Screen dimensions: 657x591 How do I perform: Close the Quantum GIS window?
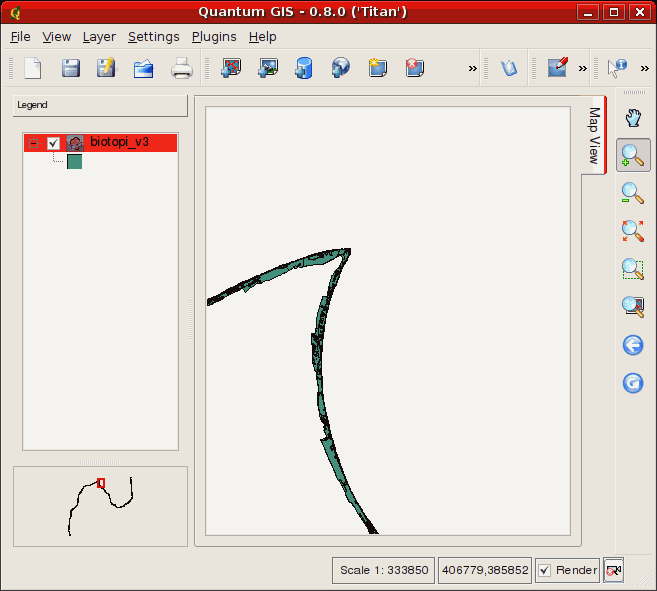point(640,12)
